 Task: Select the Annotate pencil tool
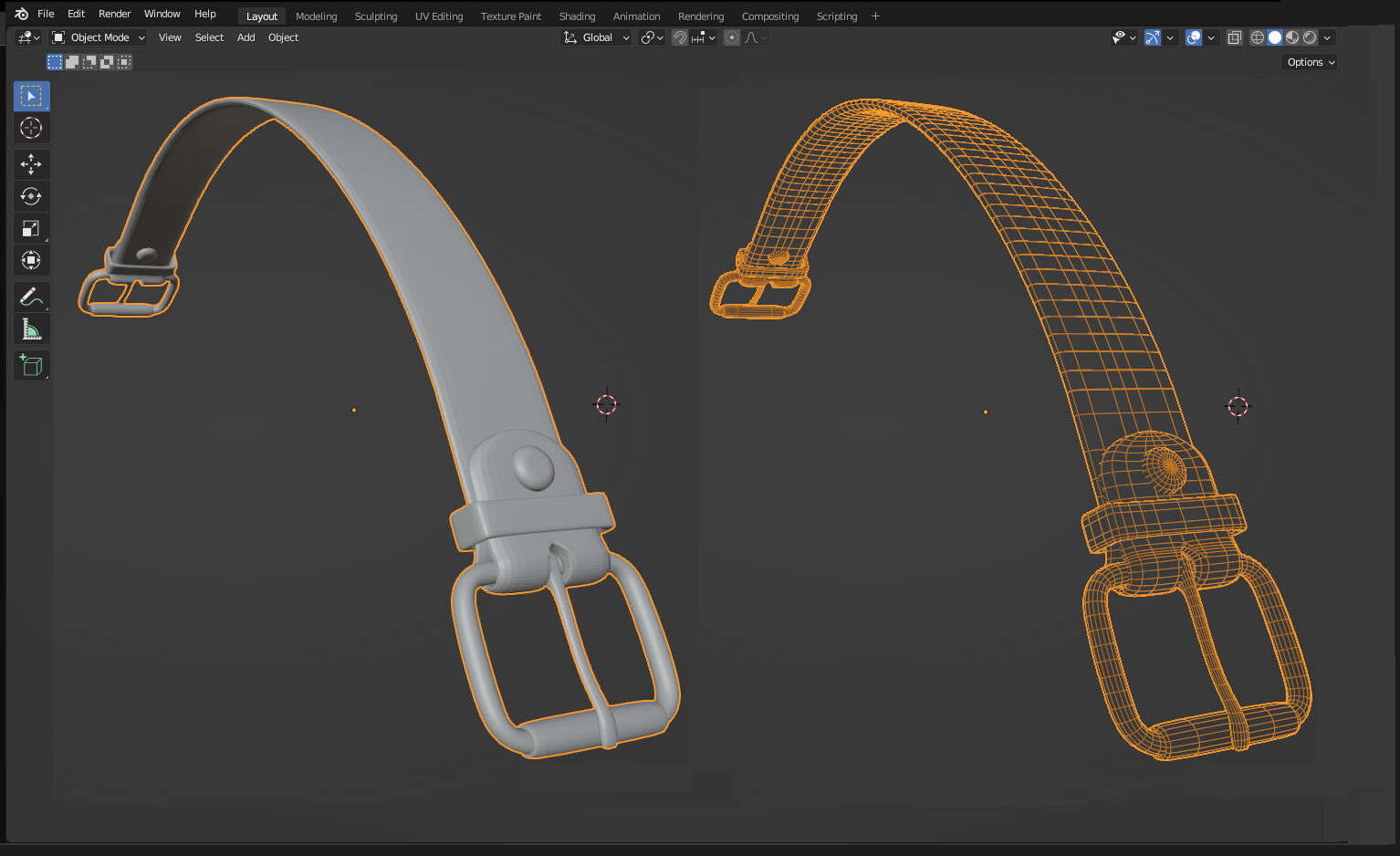[31, 297]
